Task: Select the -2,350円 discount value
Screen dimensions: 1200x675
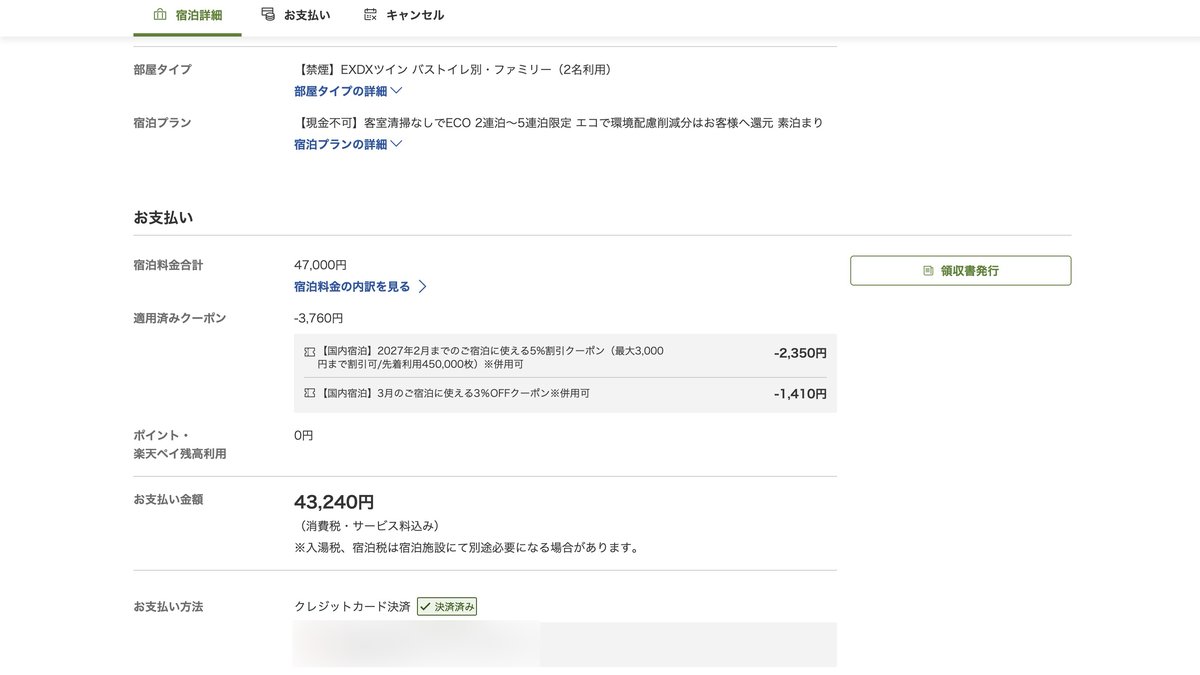Action: coord(800,353)
